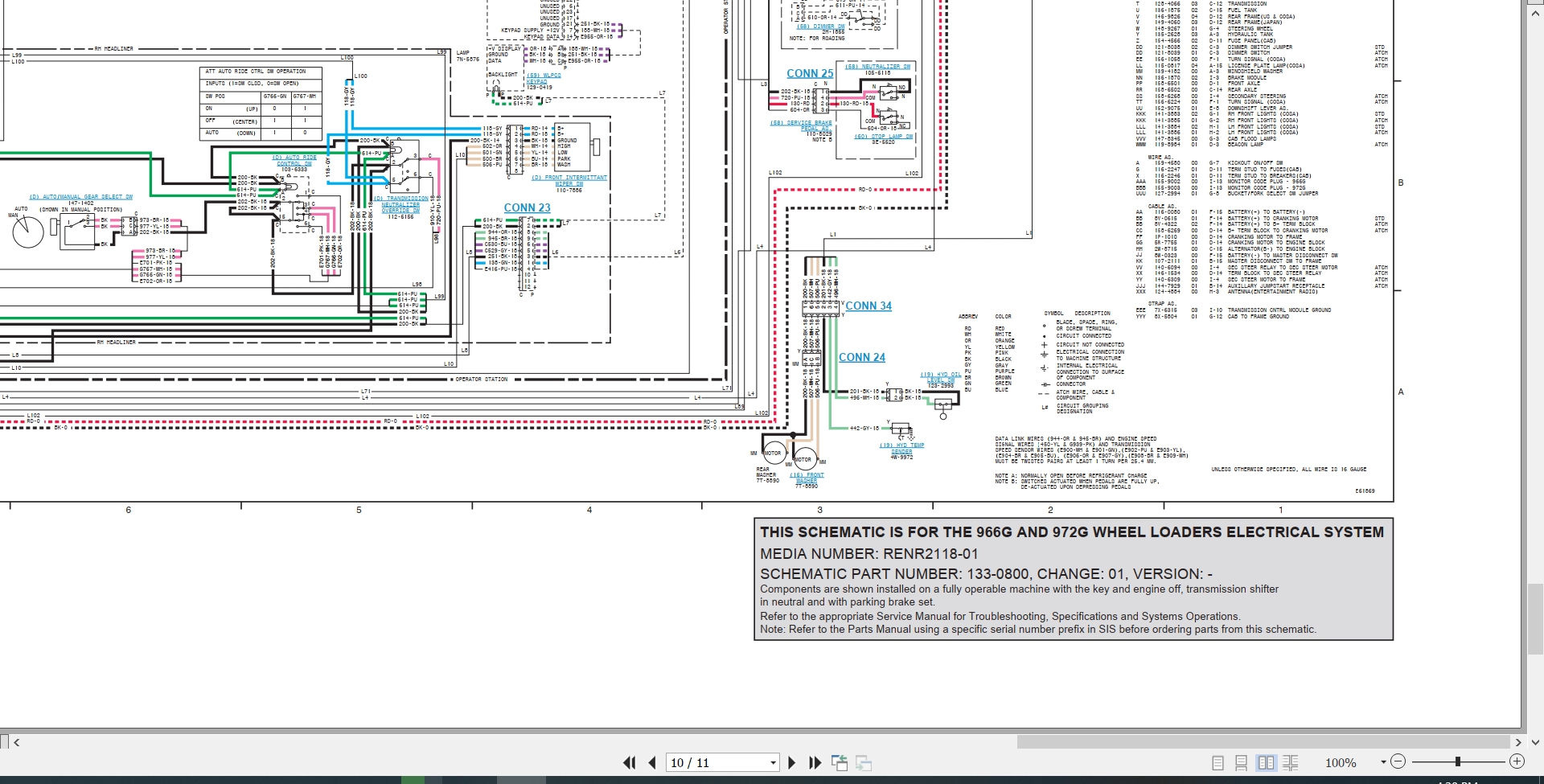1544x784 pixels.
Task: Go to the next page
Action: (x=792, y=762)
